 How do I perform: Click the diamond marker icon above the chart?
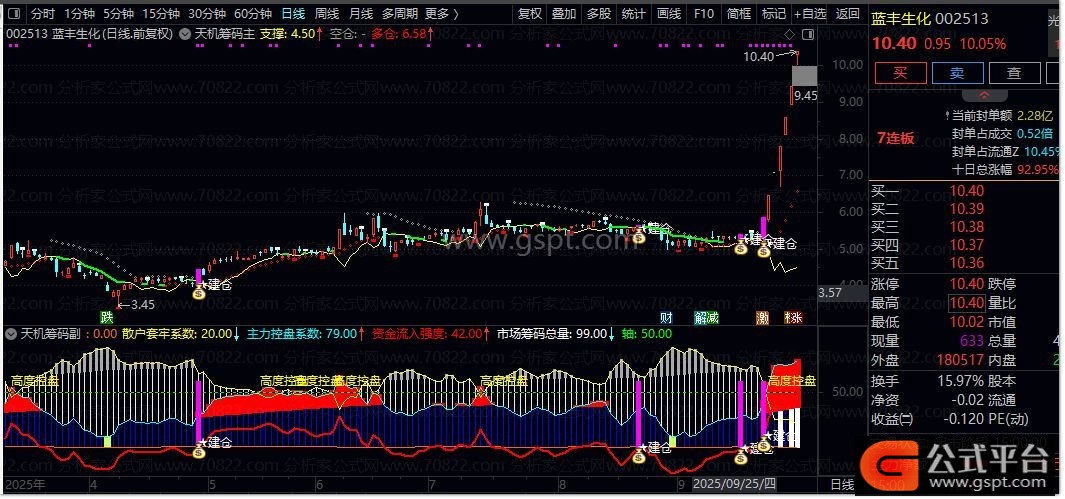(x=790, y=34)
